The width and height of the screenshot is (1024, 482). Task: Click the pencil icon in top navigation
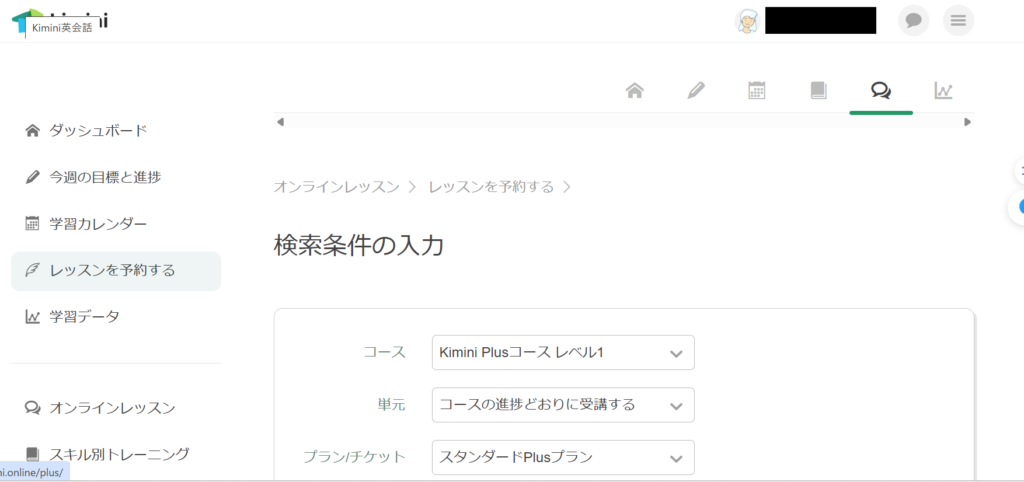tap(696, 90)
